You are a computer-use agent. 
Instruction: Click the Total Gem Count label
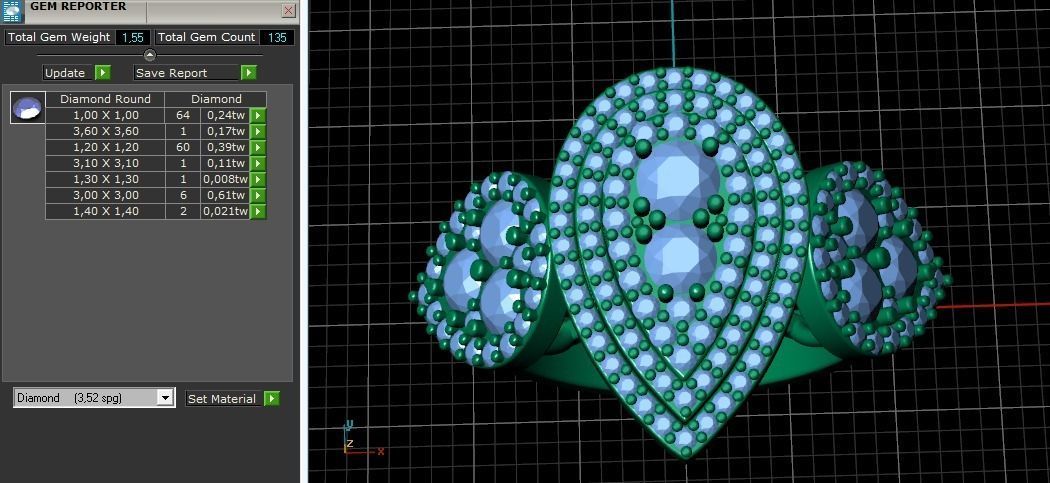coord(206,38)
